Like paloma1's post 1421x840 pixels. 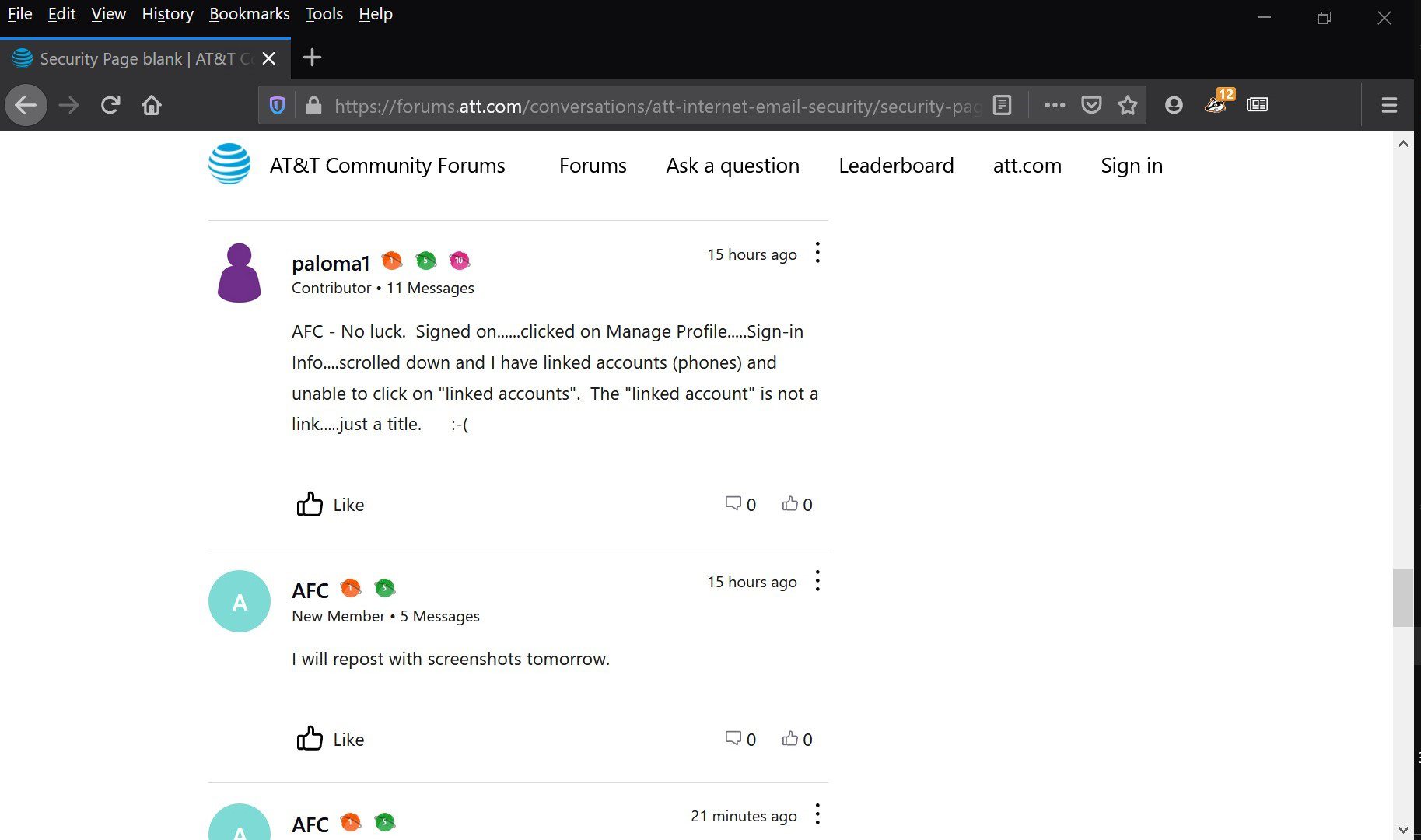[330, 505]
